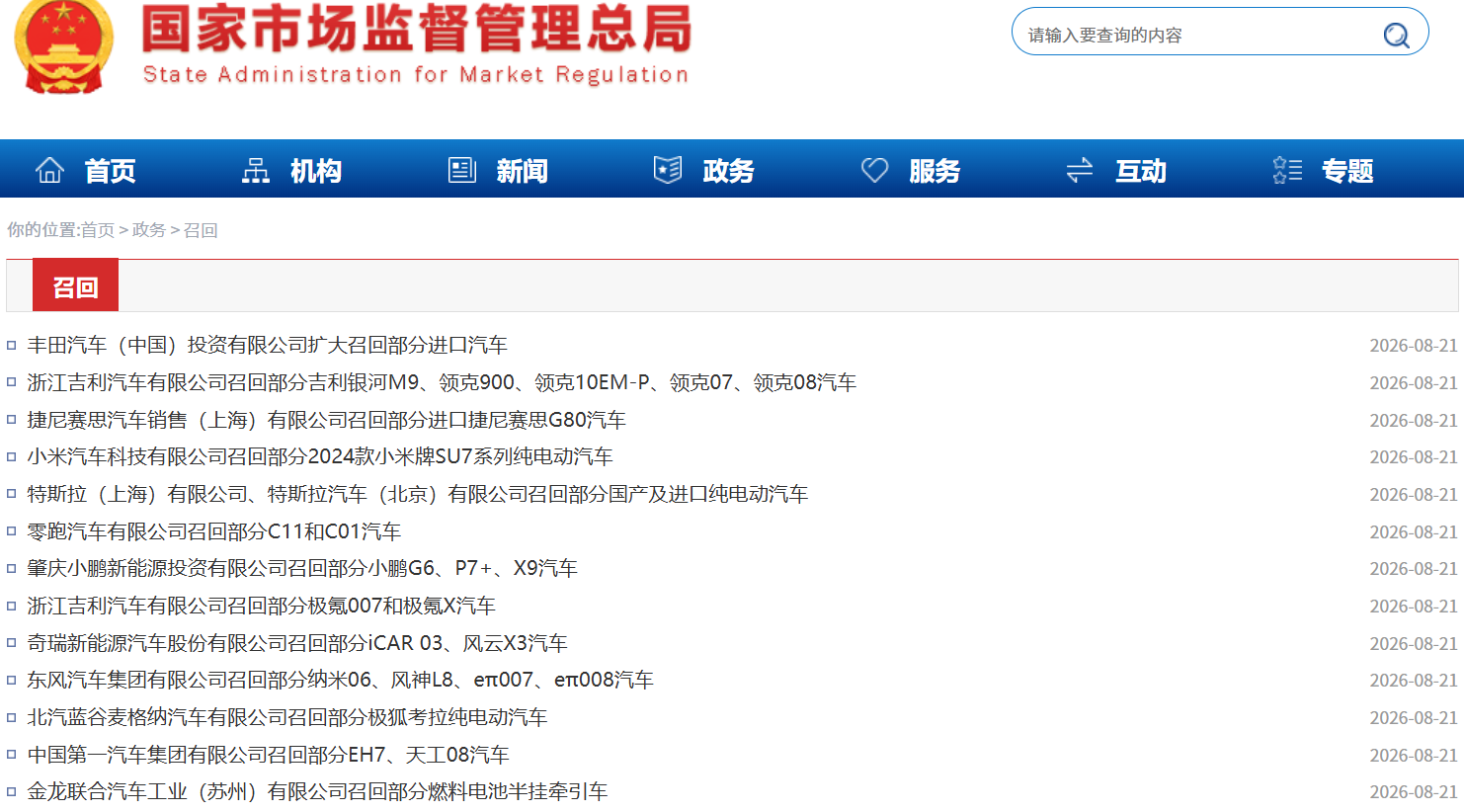Click the 国家市场监督管理总局 site title
The image size is (1464, 812).
[x=416, y=30]
